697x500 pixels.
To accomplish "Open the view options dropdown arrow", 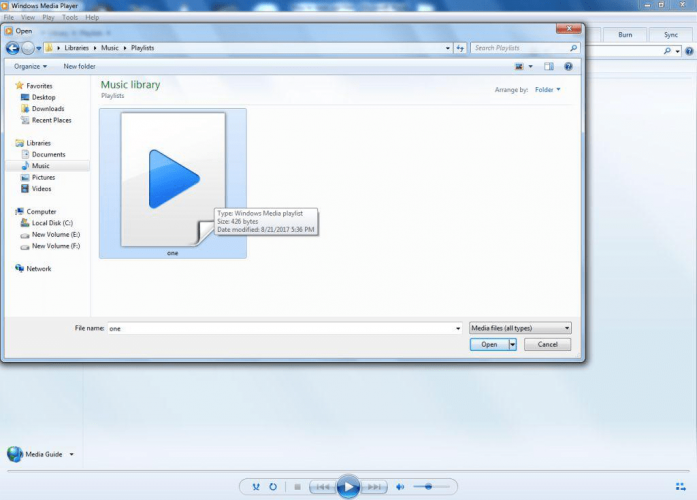I will pyautogui.click(x=530, y=67).
